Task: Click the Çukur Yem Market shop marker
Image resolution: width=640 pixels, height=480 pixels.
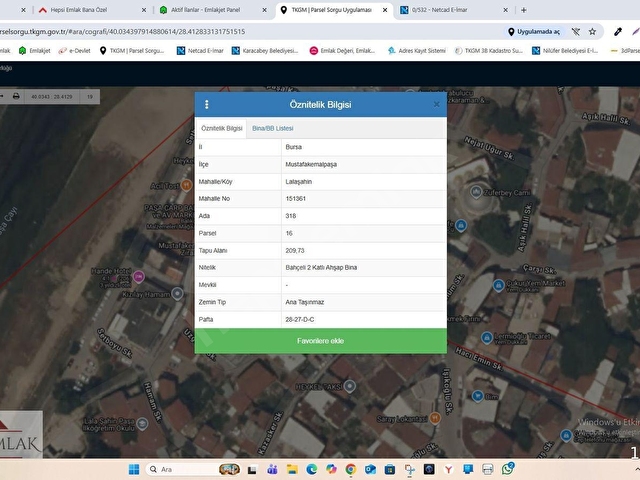Action: [498, 285]
